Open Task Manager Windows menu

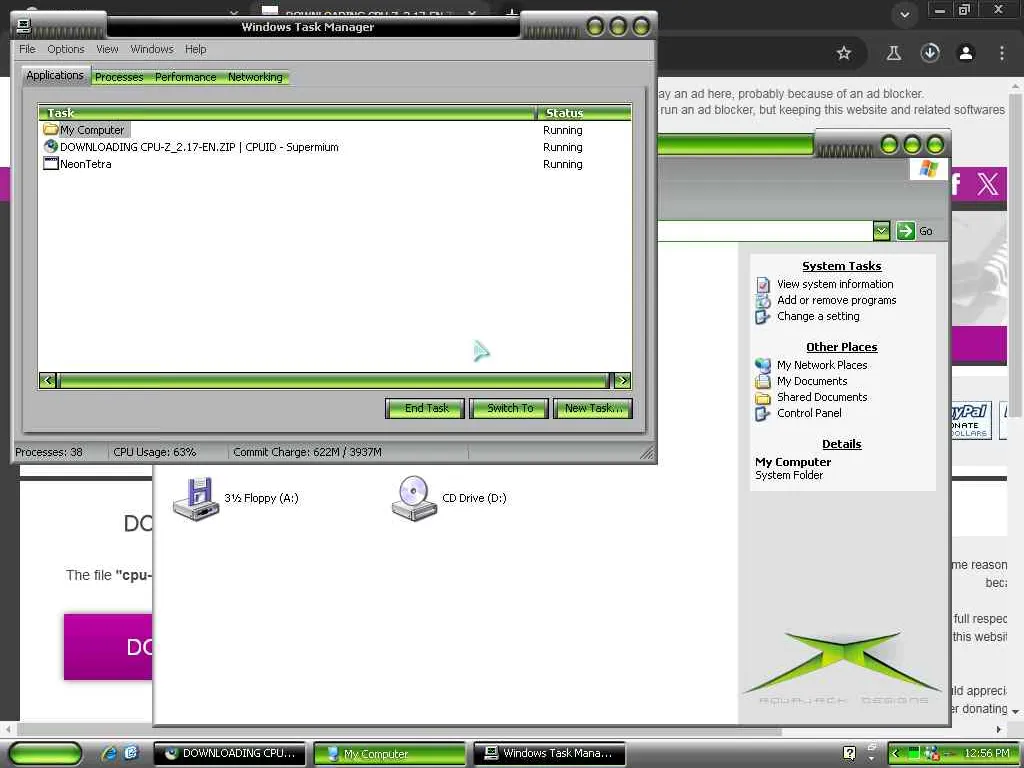point(152,49)
